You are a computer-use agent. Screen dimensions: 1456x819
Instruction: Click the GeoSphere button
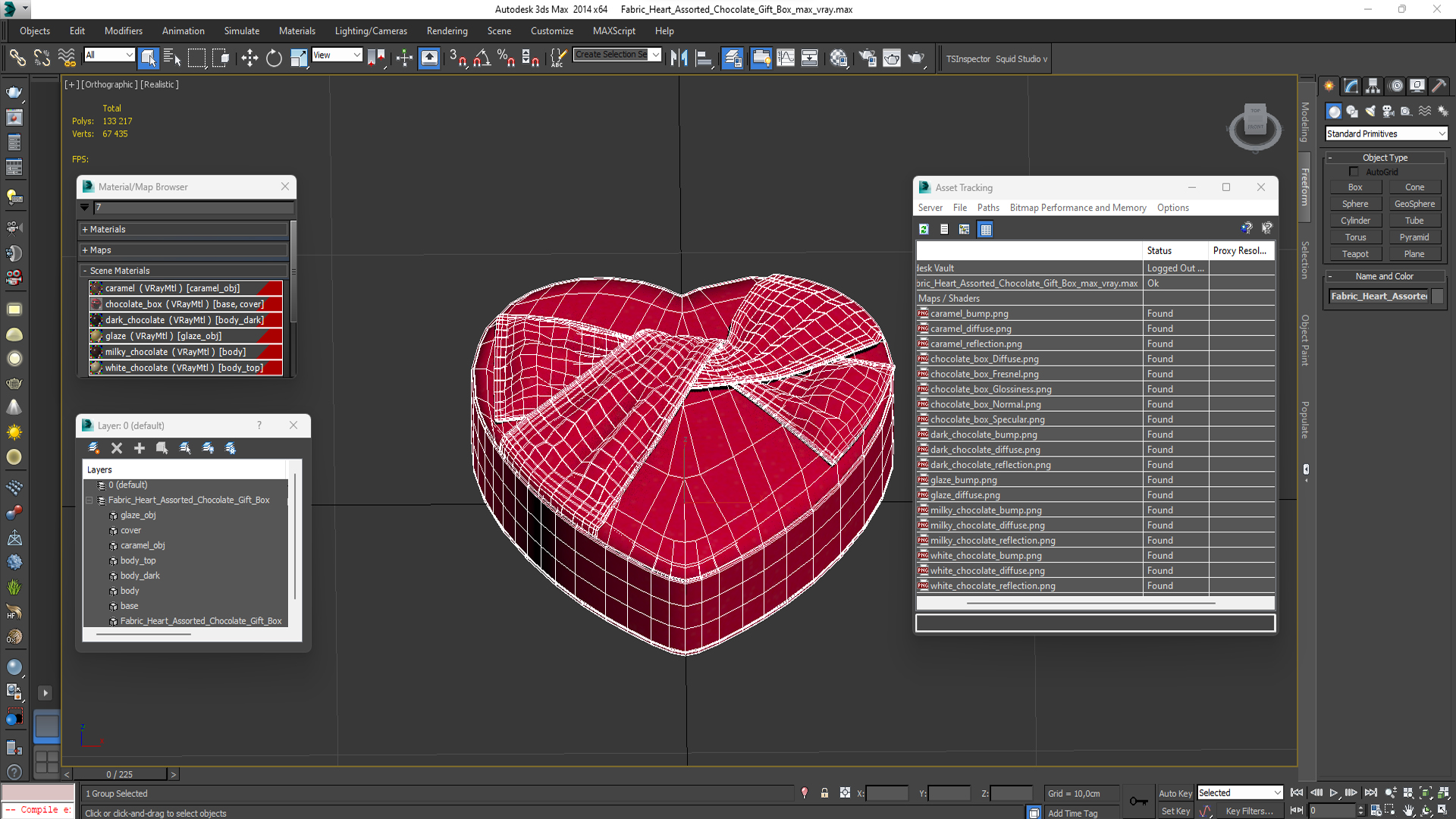pos(1414,204)
